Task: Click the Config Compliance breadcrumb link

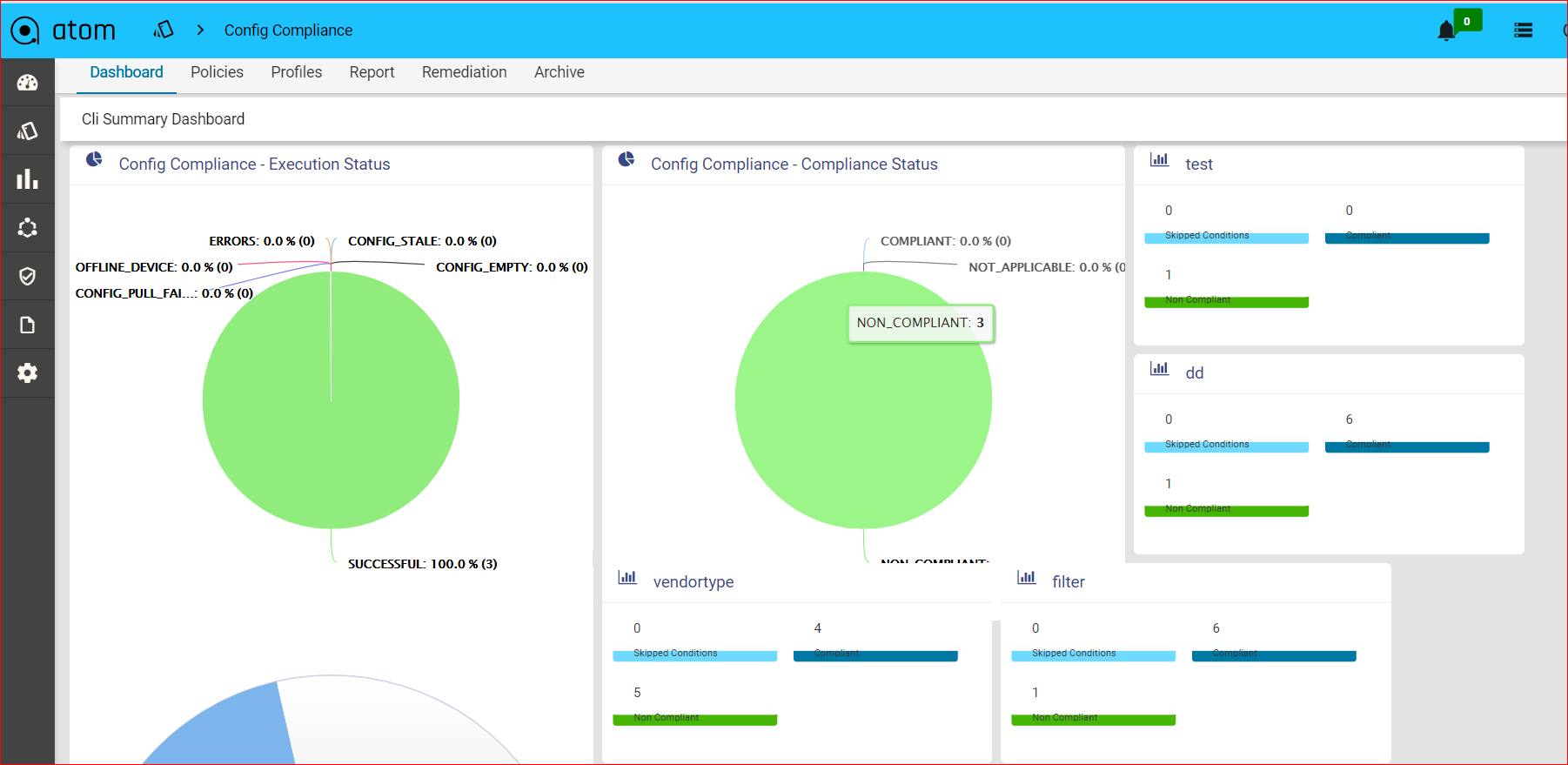Action: 288,30
